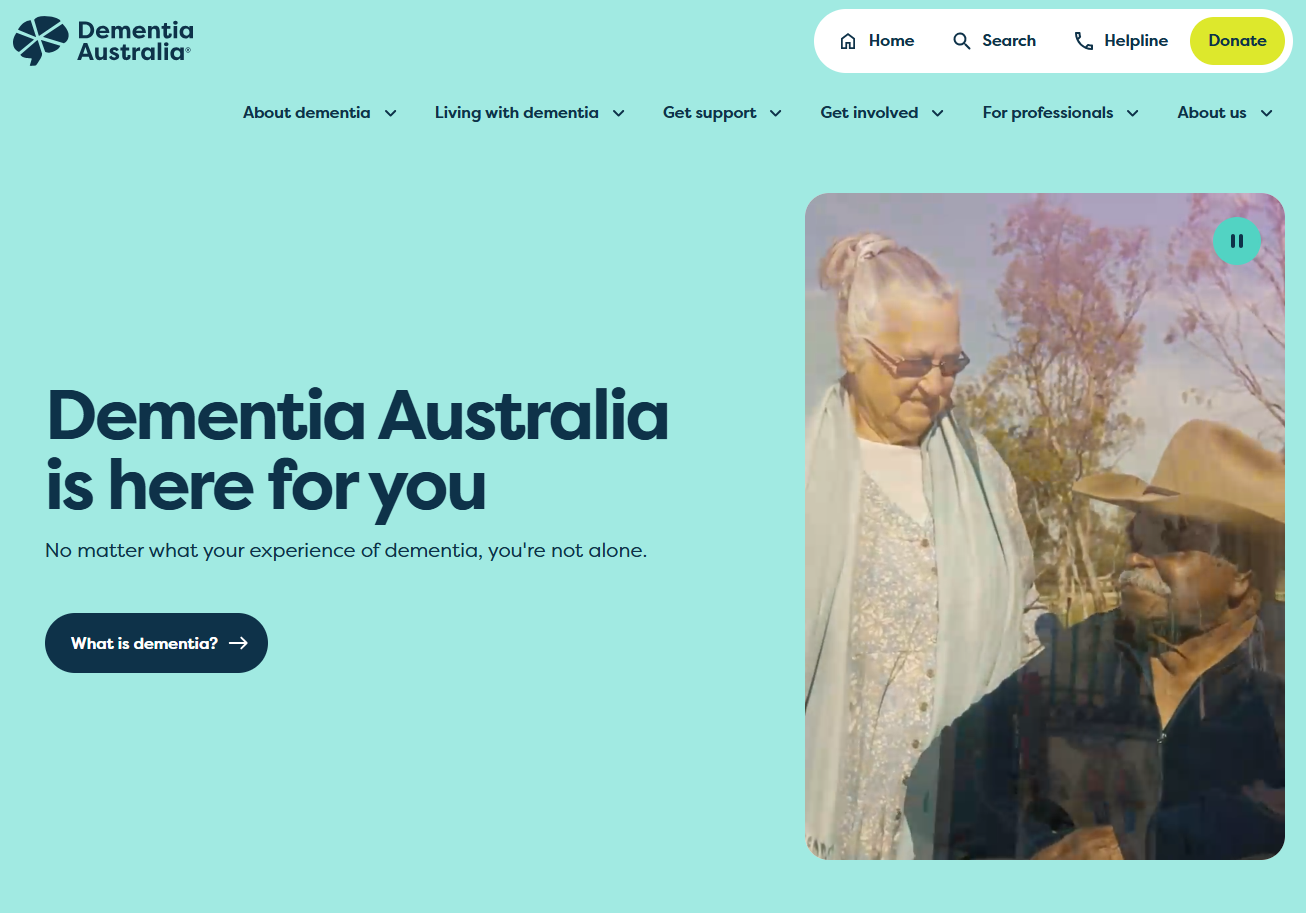Viewport: 1306px width, 913px height.
Task: Click the Helpline phone icon
Action: (x=1084, y=41)
